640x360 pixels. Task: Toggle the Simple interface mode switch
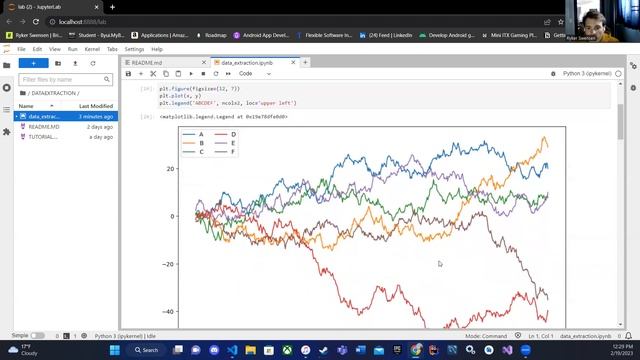point(38,336)
